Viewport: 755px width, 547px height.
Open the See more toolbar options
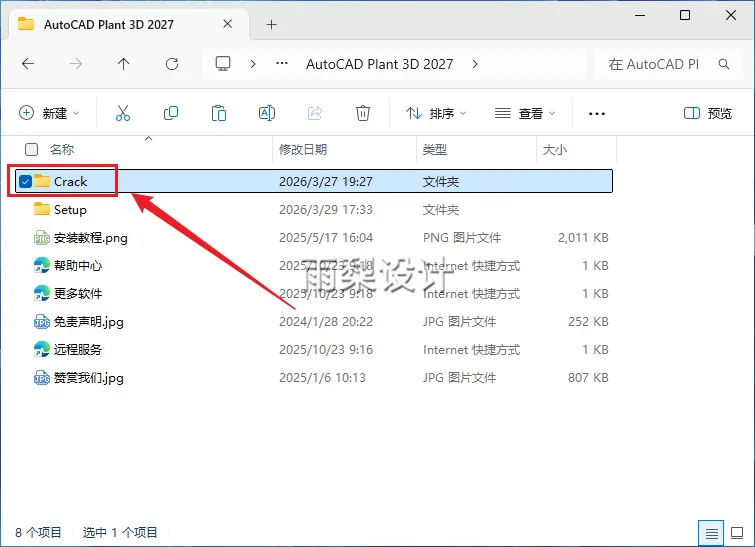[x=597, y=114]
